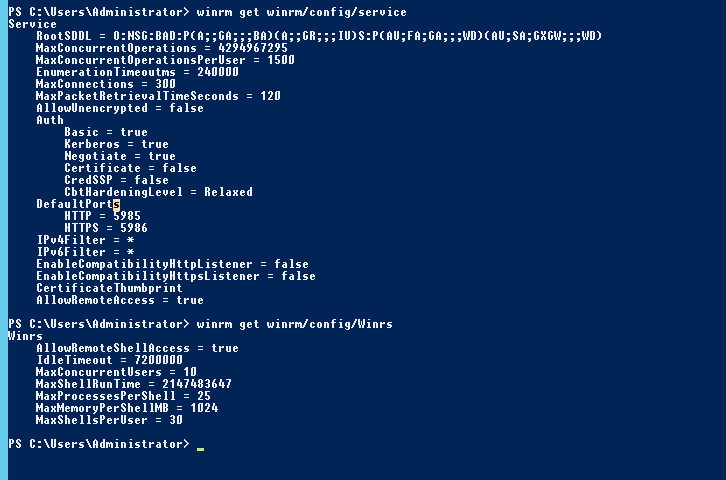The width and height of the screenshot is (726, 480).
Task: Click 'AllowRemoteAccess = true' line
Action: coord(120,300)
